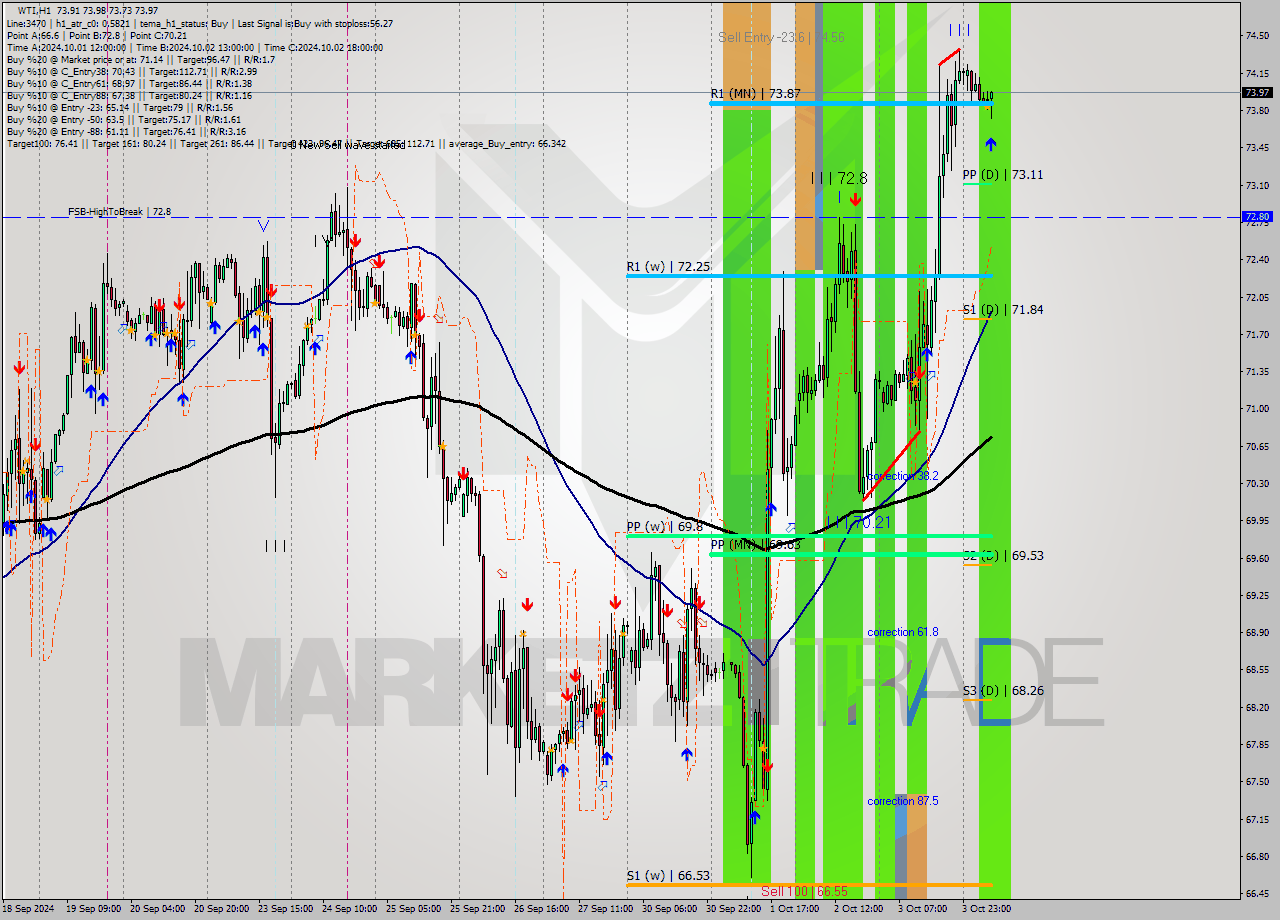Click the 66.80 price axis value
This screenshot has width=1280, height=920.
(1257, 857)
